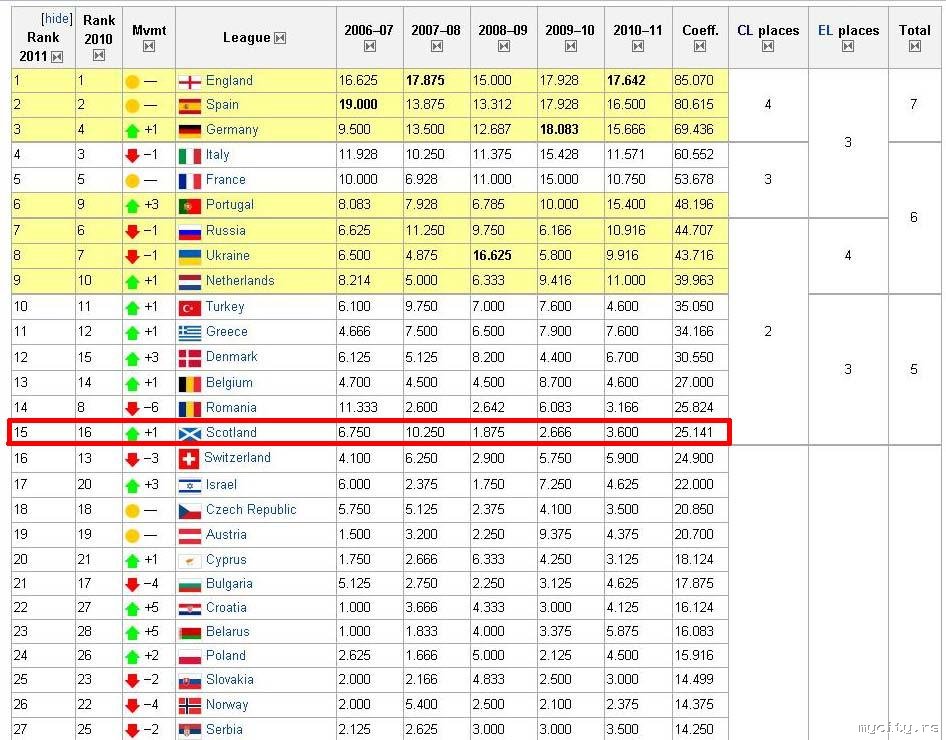946x740 pixels.
Task: Sort by 2008–09 season icon
Action: tap(504, 46)
